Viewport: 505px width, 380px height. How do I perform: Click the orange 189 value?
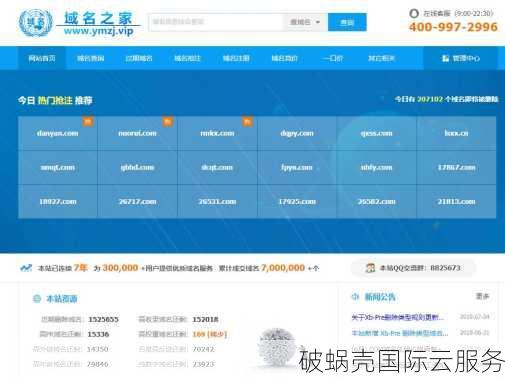[199, 334]
